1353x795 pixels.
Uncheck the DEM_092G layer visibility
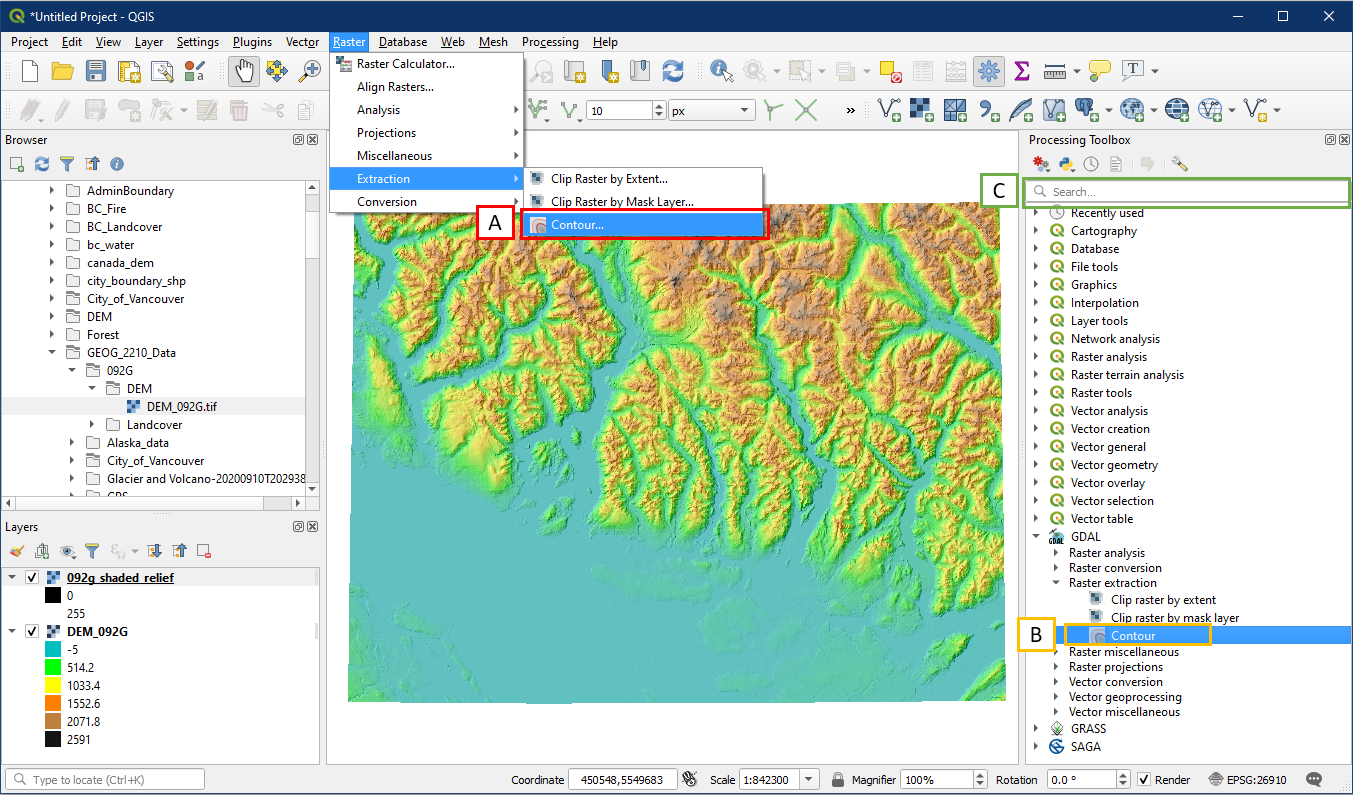32,632
